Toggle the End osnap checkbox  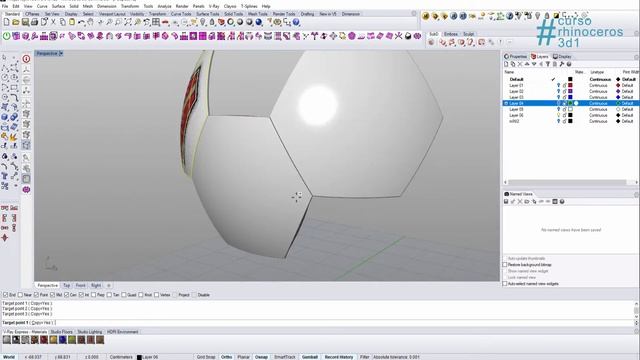6,295
